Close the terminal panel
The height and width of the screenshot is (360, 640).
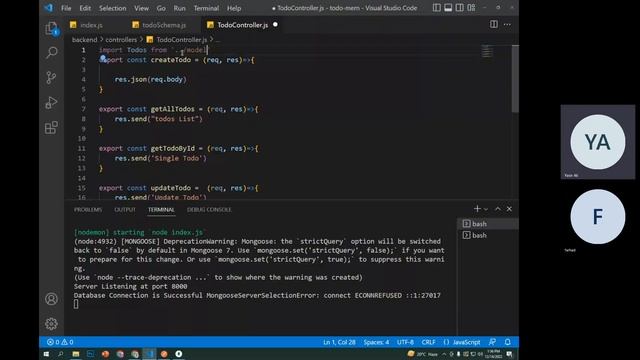(x=509, y=209)
